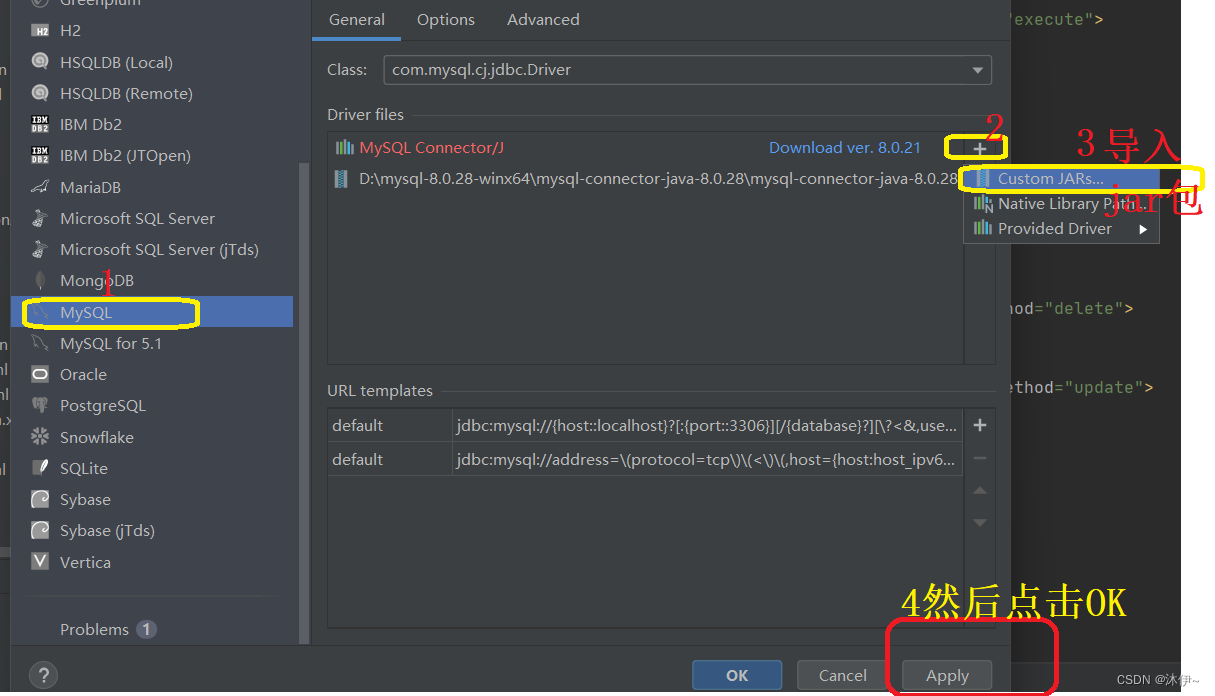Image resolution: width=1215 pixels, height=696 pixels.
Task: Click Download ver. 8.0.21 link
Action: pos(845,147)
